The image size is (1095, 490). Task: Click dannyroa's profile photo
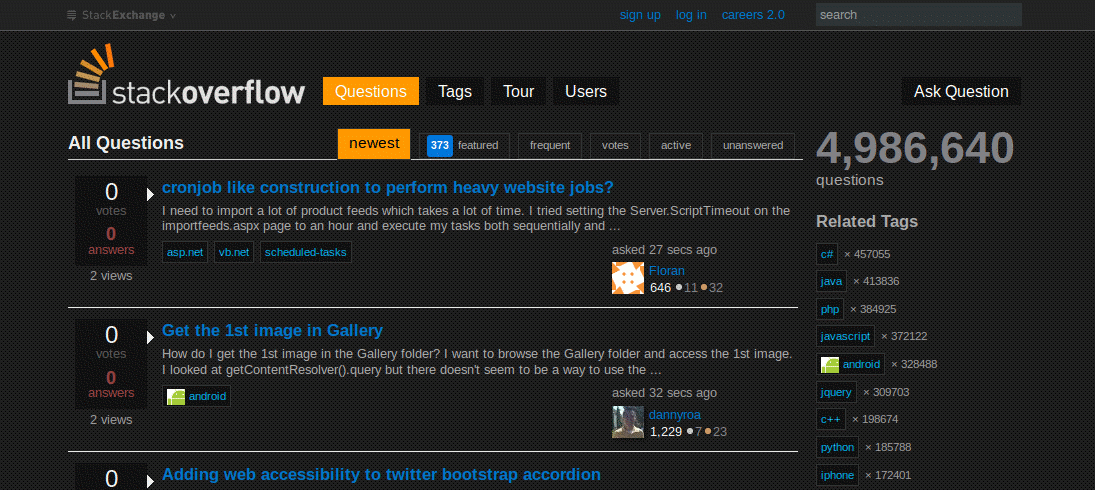(627, 422)
